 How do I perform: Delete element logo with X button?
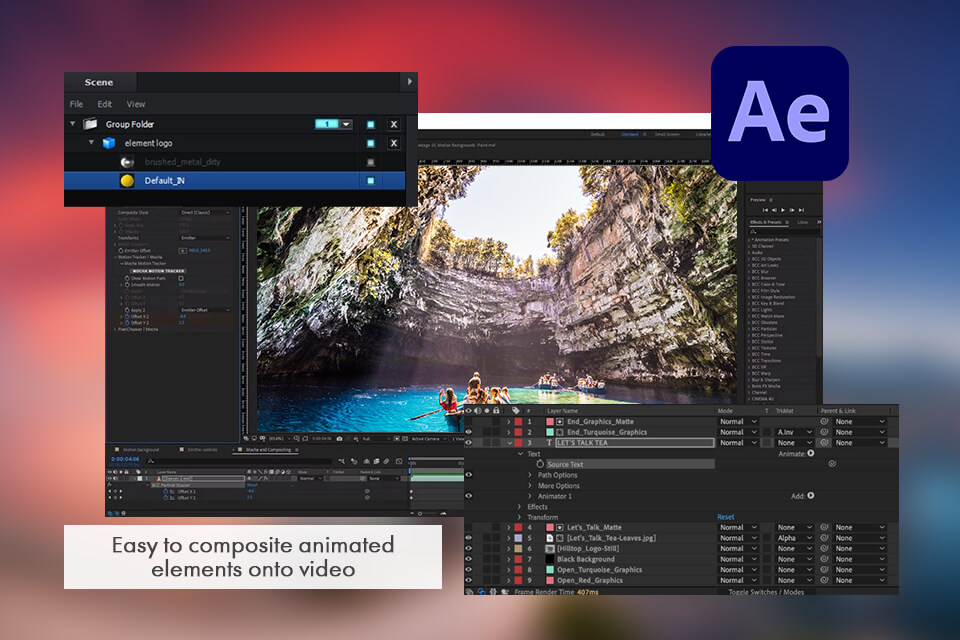pos(394,143)
